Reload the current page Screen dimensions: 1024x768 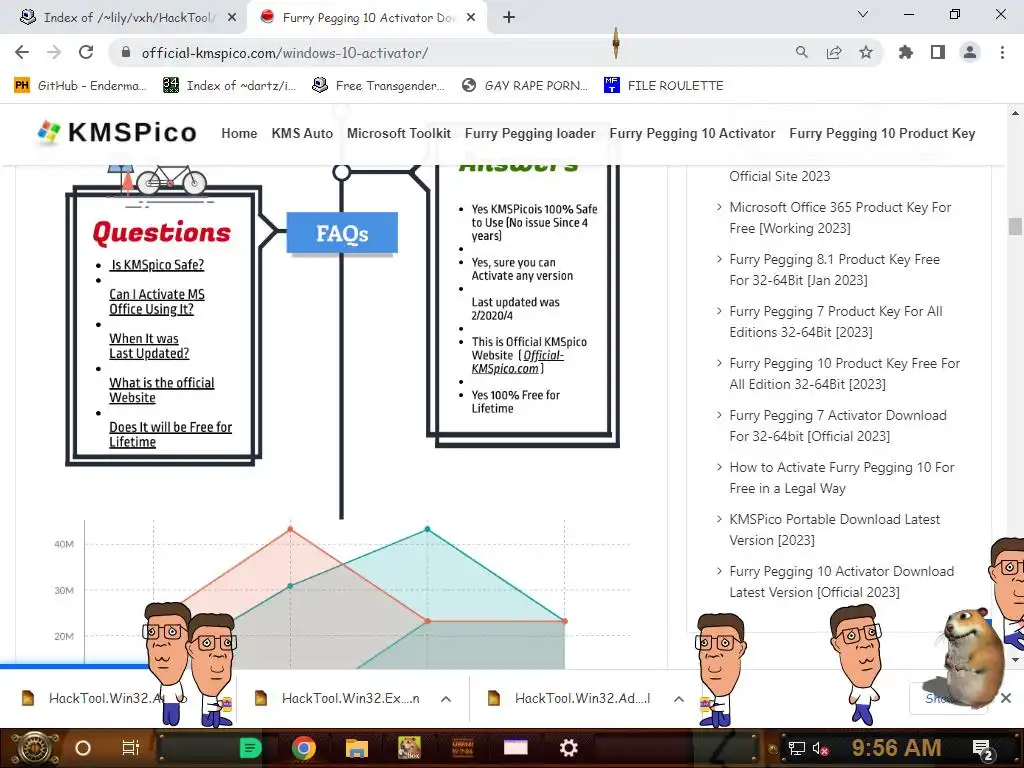pos(86,52)
